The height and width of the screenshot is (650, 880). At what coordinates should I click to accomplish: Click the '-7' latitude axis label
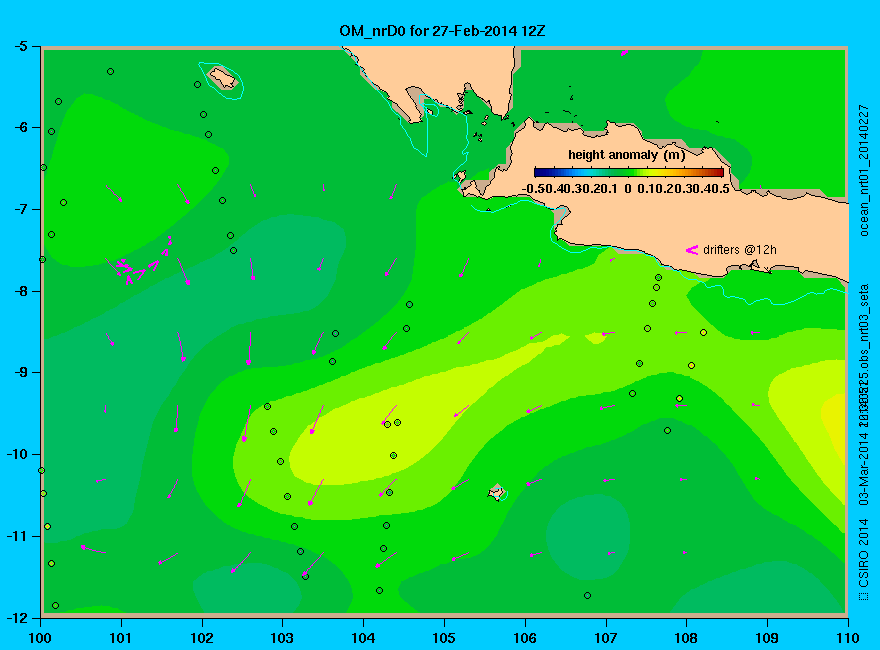pyautogui.click(x=20, y=209)
